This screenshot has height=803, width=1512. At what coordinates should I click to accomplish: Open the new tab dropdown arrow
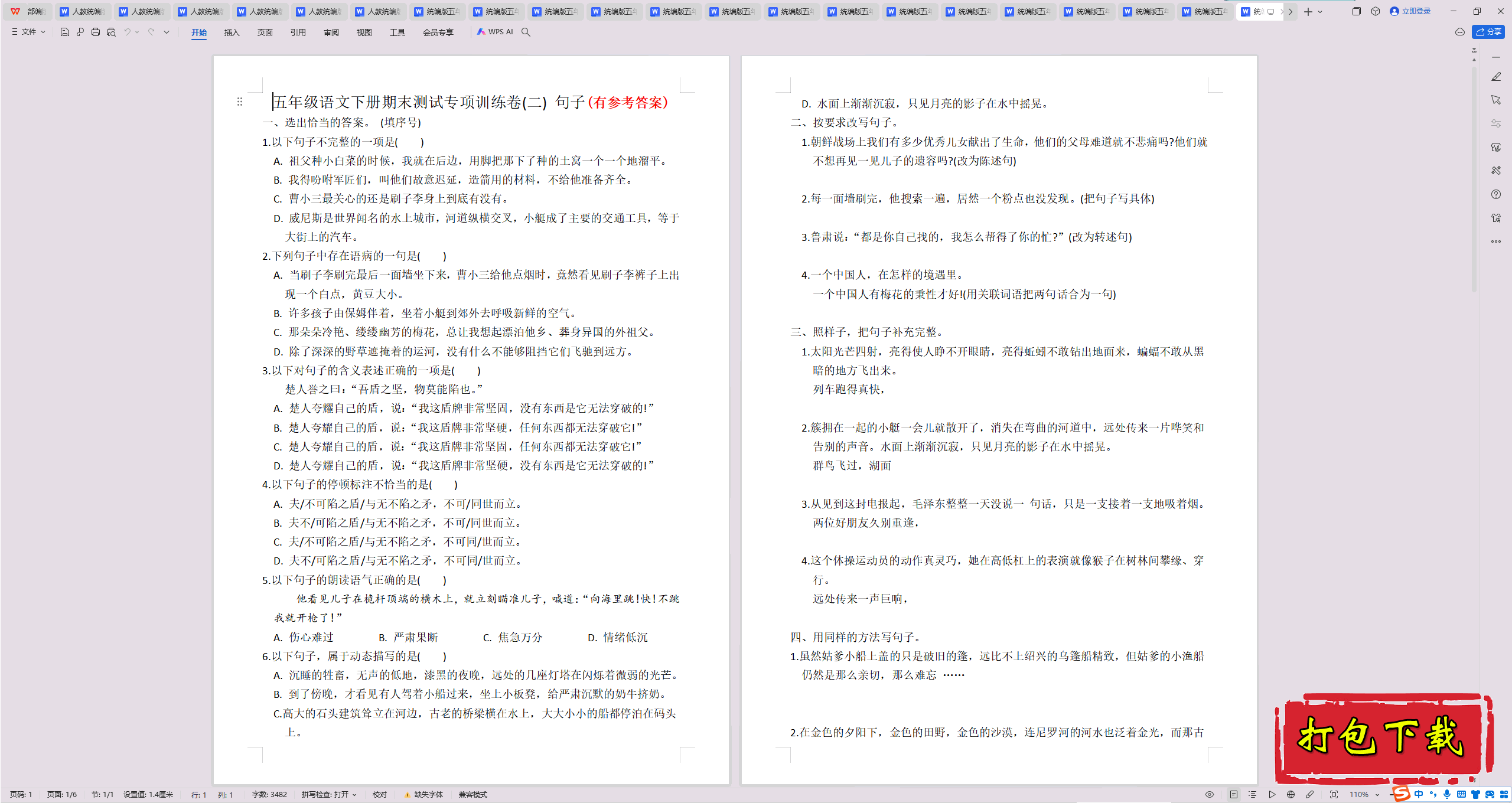pos(1320,11)
